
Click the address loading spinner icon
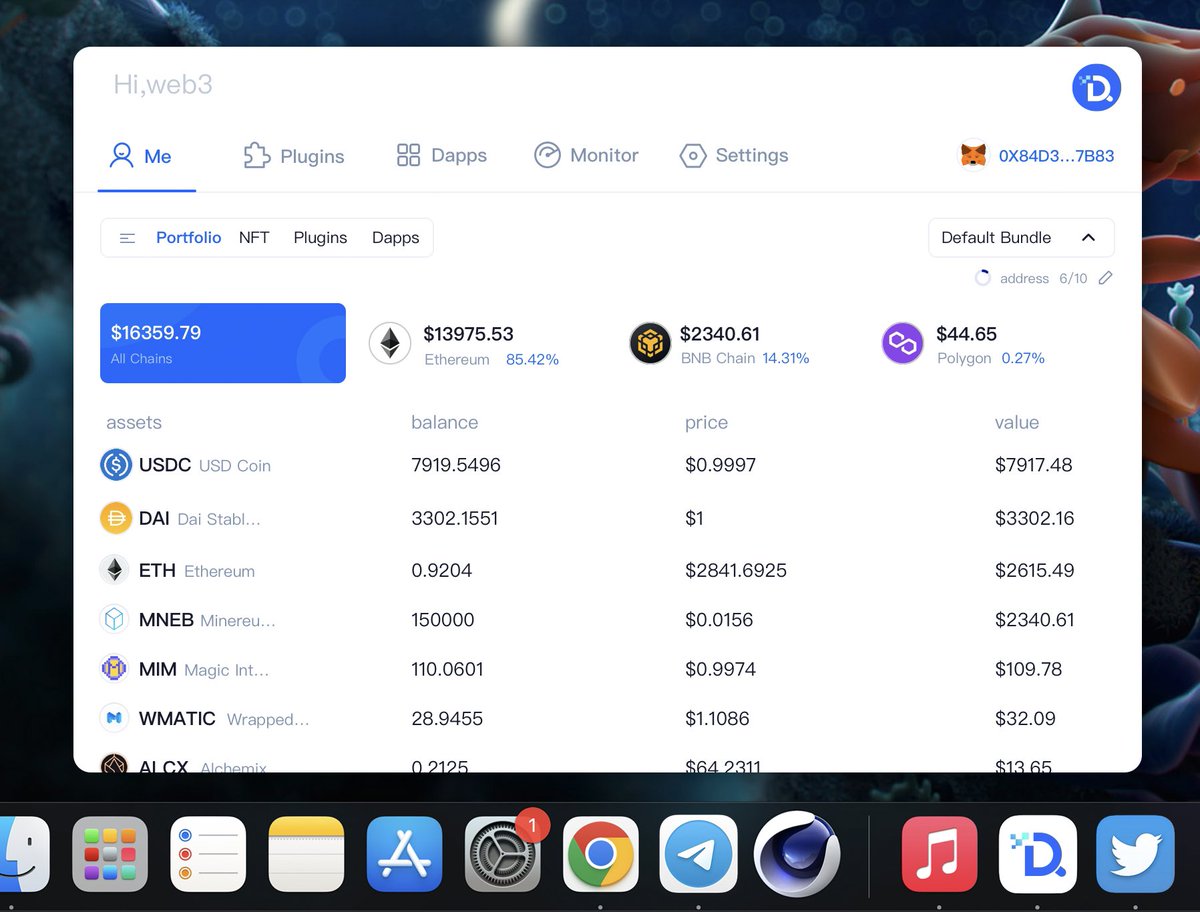pos(983,278)
